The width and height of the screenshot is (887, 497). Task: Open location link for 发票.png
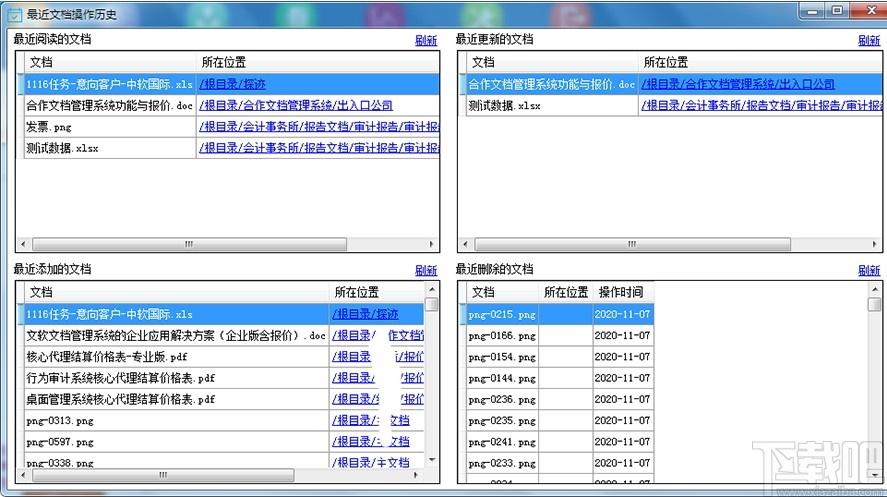pyautogui.click(x=319, y=127)
